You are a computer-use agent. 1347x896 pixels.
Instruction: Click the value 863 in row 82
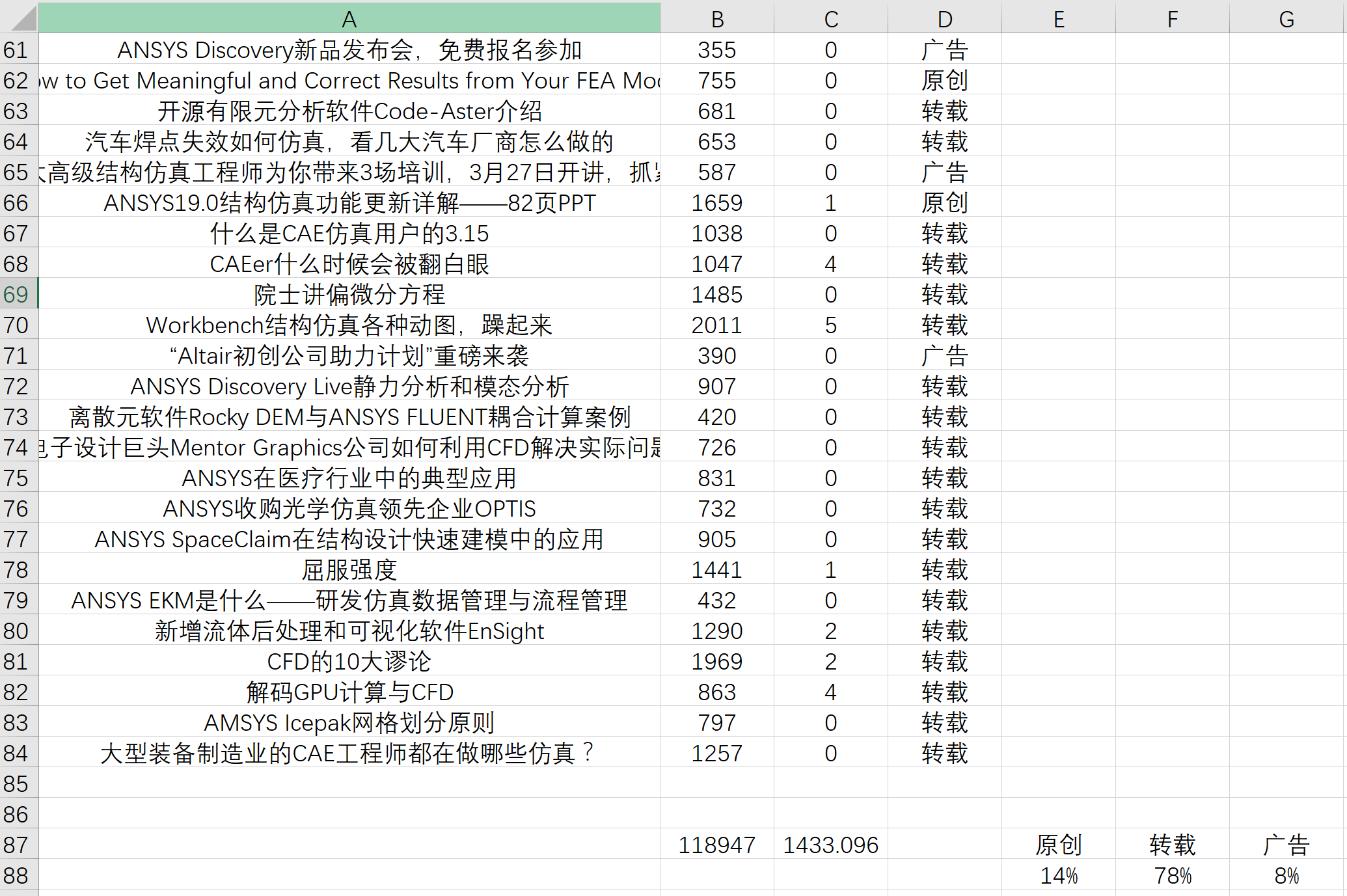717,692
